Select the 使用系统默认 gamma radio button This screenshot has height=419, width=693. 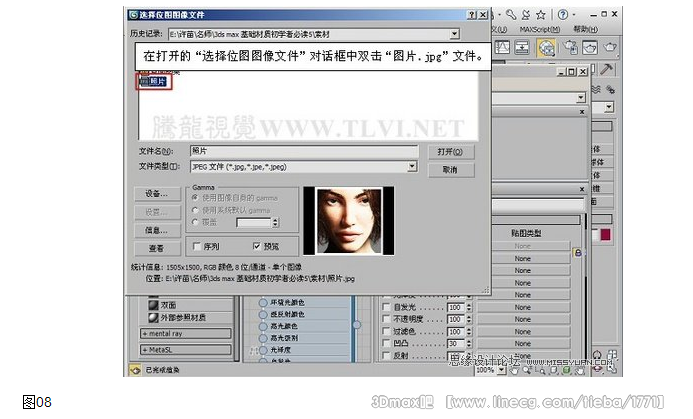click(195, 210)
